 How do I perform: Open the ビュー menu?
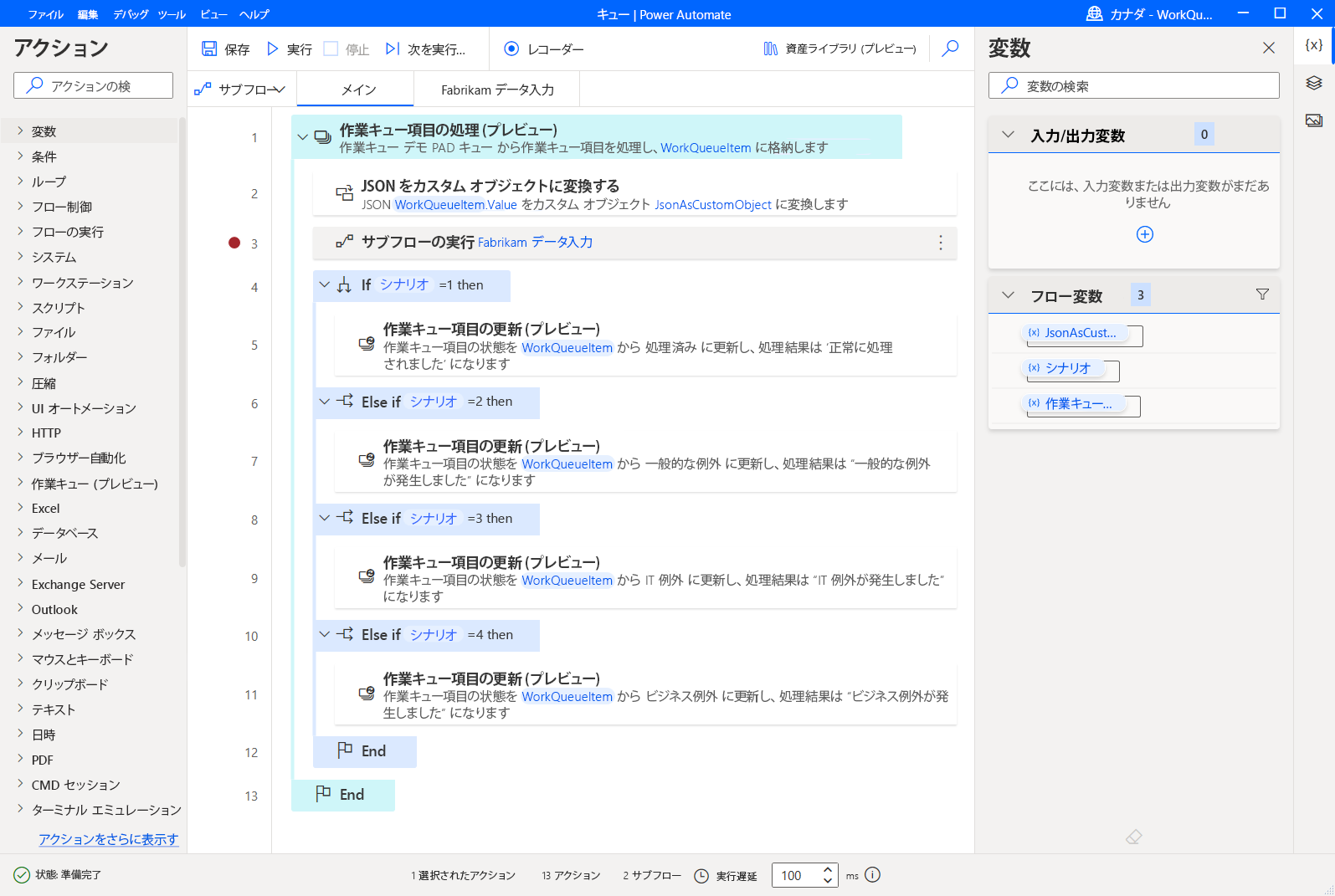click(x=213, y=14)
